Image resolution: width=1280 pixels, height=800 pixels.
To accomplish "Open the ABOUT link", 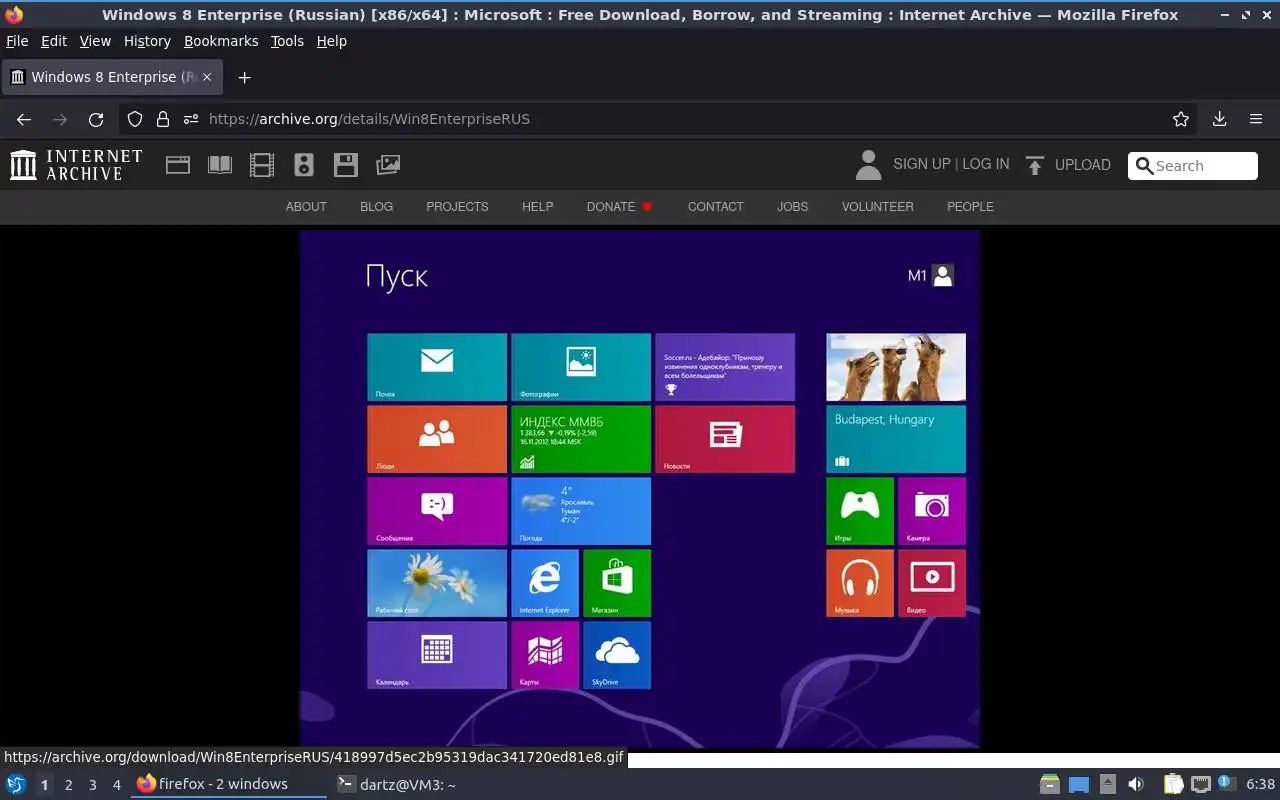I will coord(306,207).
